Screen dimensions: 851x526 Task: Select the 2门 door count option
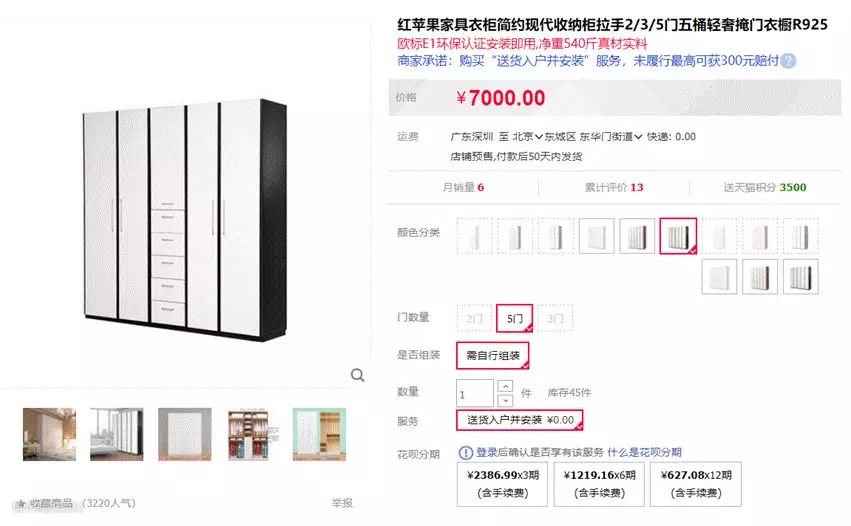(474, 318)
